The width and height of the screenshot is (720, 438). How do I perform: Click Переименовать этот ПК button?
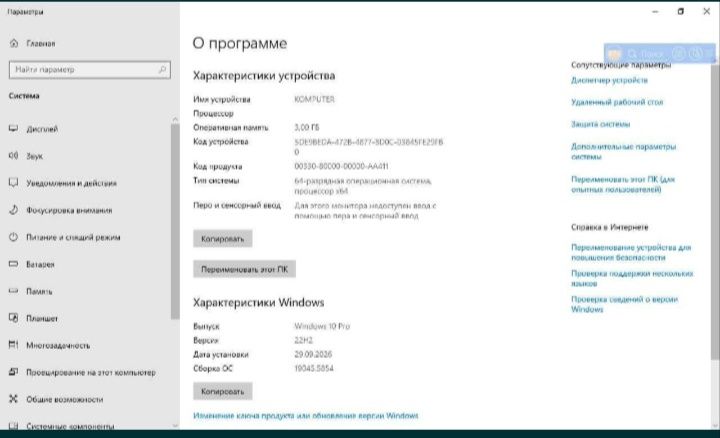[244, 270]
